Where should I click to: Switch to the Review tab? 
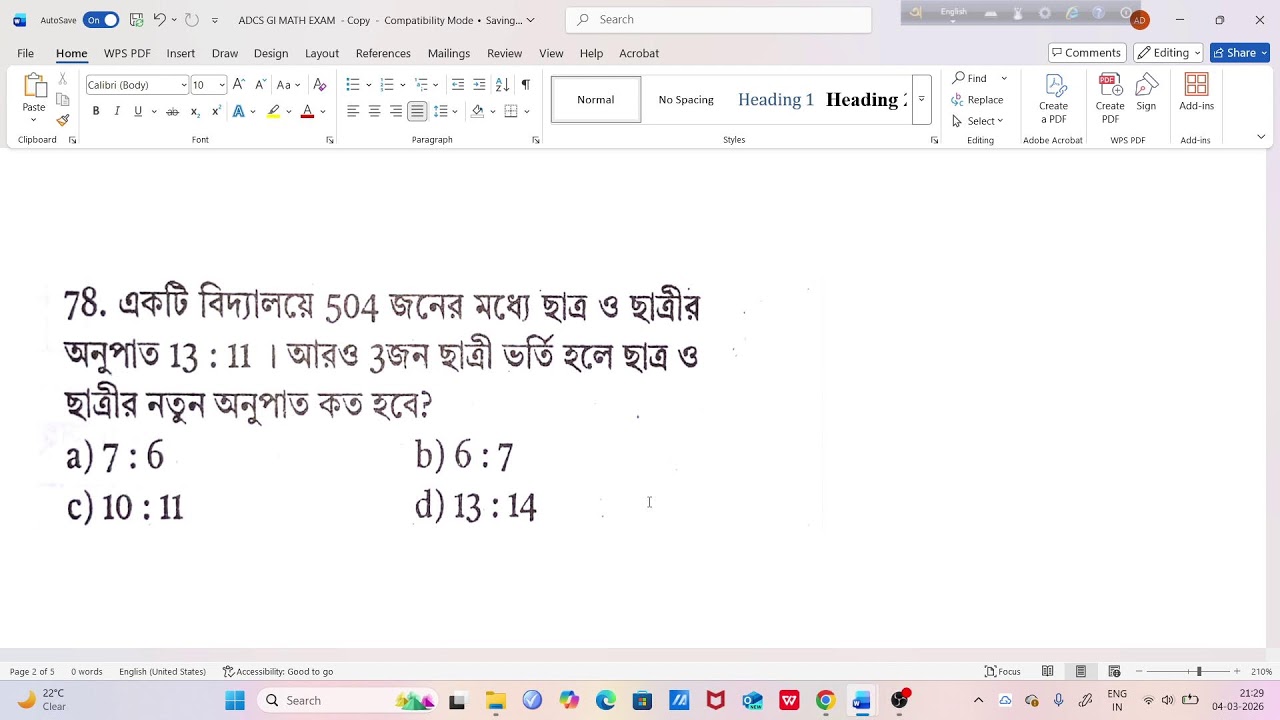click(504, 53)
